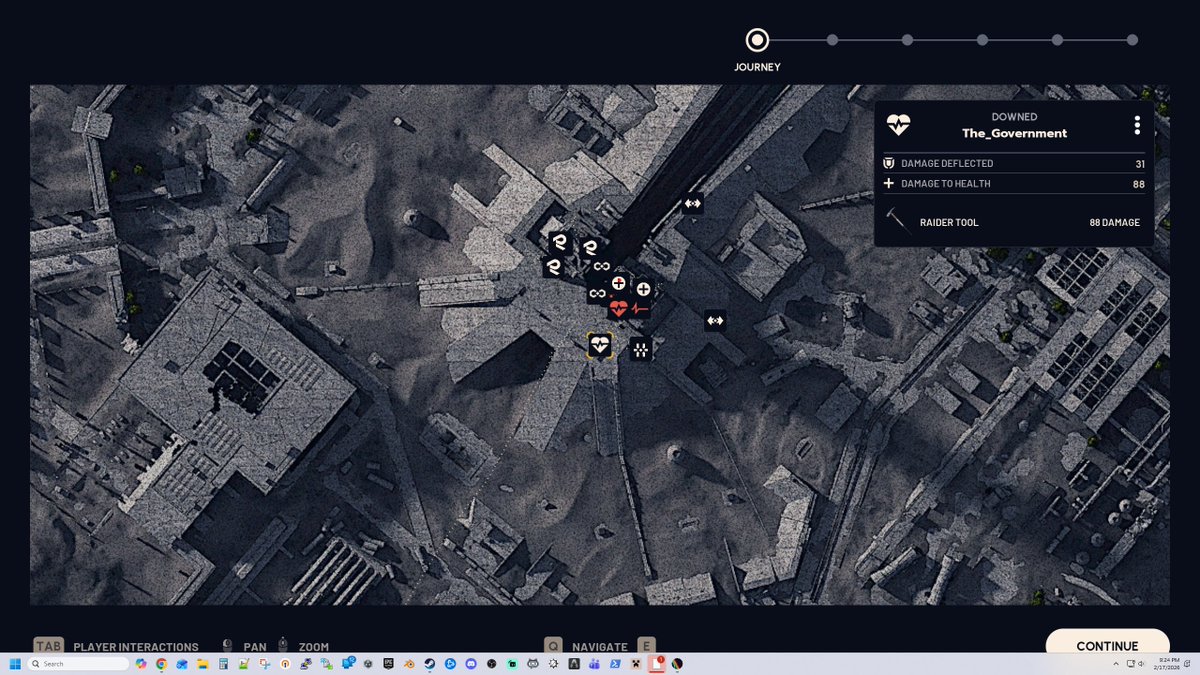Click the heart icon in Downed panel
The height and width of the screenshot is (675, 1200).
pos(899,125)
